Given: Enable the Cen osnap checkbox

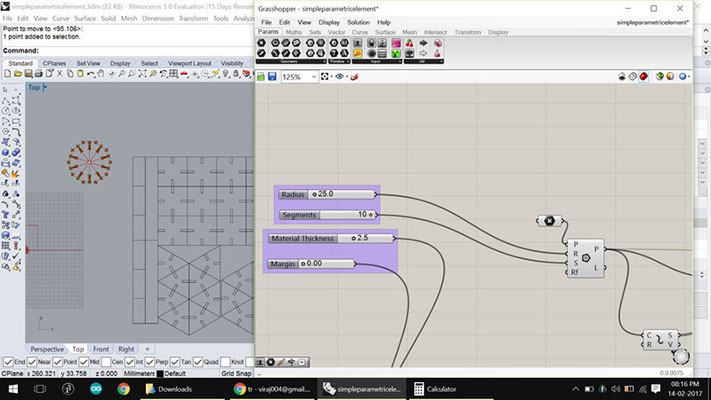Looking at the screenshot, I should [106, 362].
